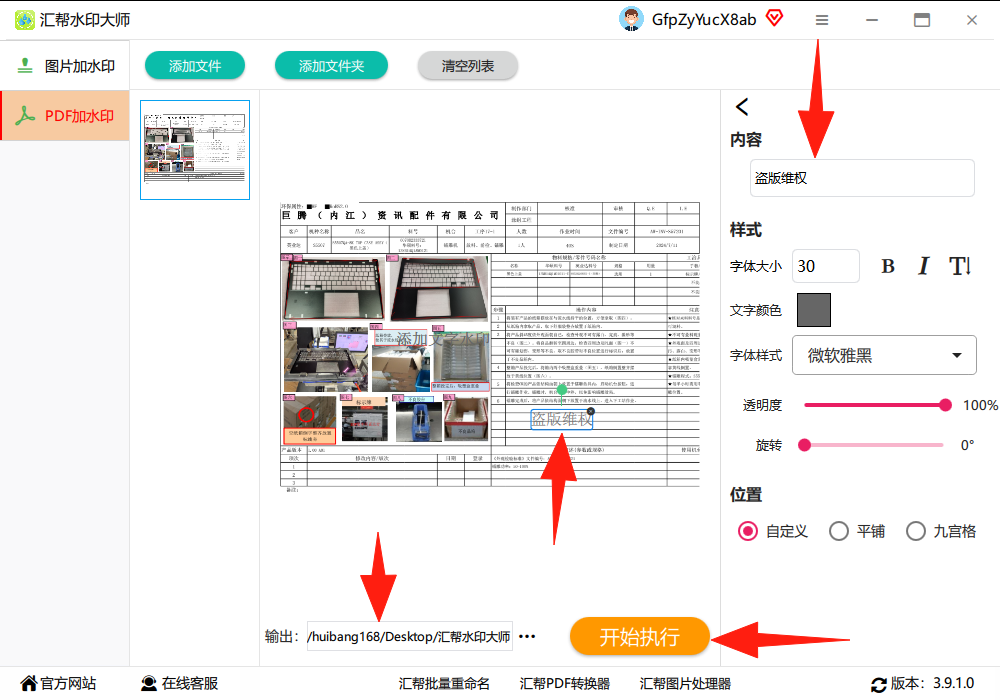The image size is (1000, 700).
Task: Select the PDF page thumbnail
Action: pyautogui.click(x=195, y=150)
